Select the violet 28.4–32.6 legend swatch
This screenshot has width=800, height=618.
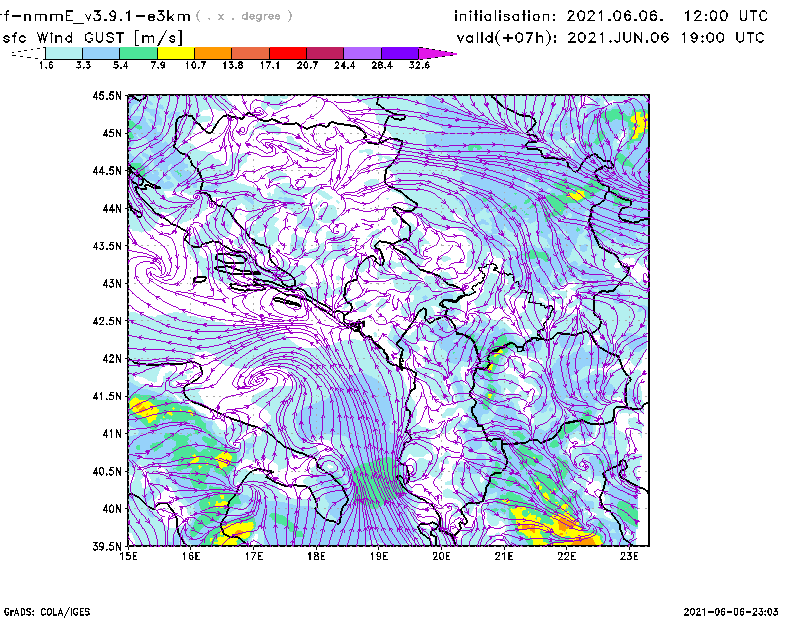click(400, 53)
